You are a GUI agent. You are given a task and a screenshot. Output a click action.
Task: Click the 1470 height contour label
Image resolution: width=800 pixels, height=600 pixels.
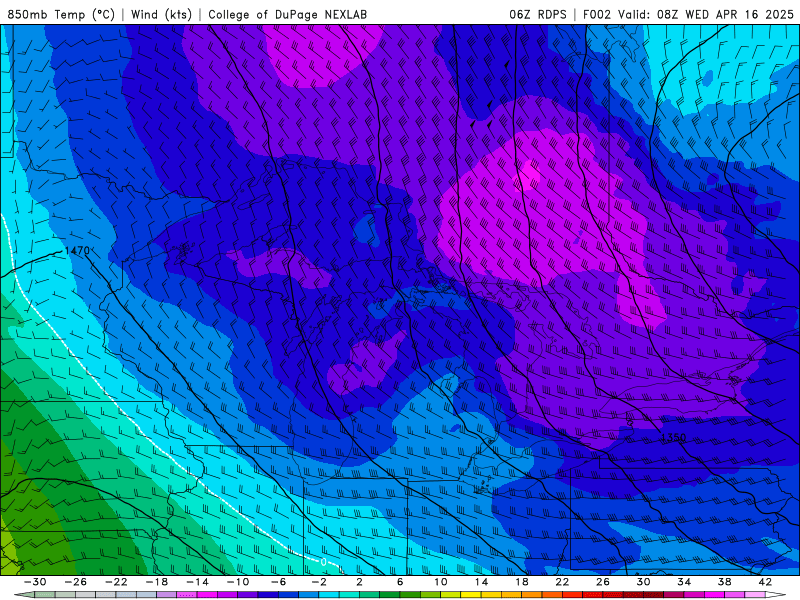[77, 251]
